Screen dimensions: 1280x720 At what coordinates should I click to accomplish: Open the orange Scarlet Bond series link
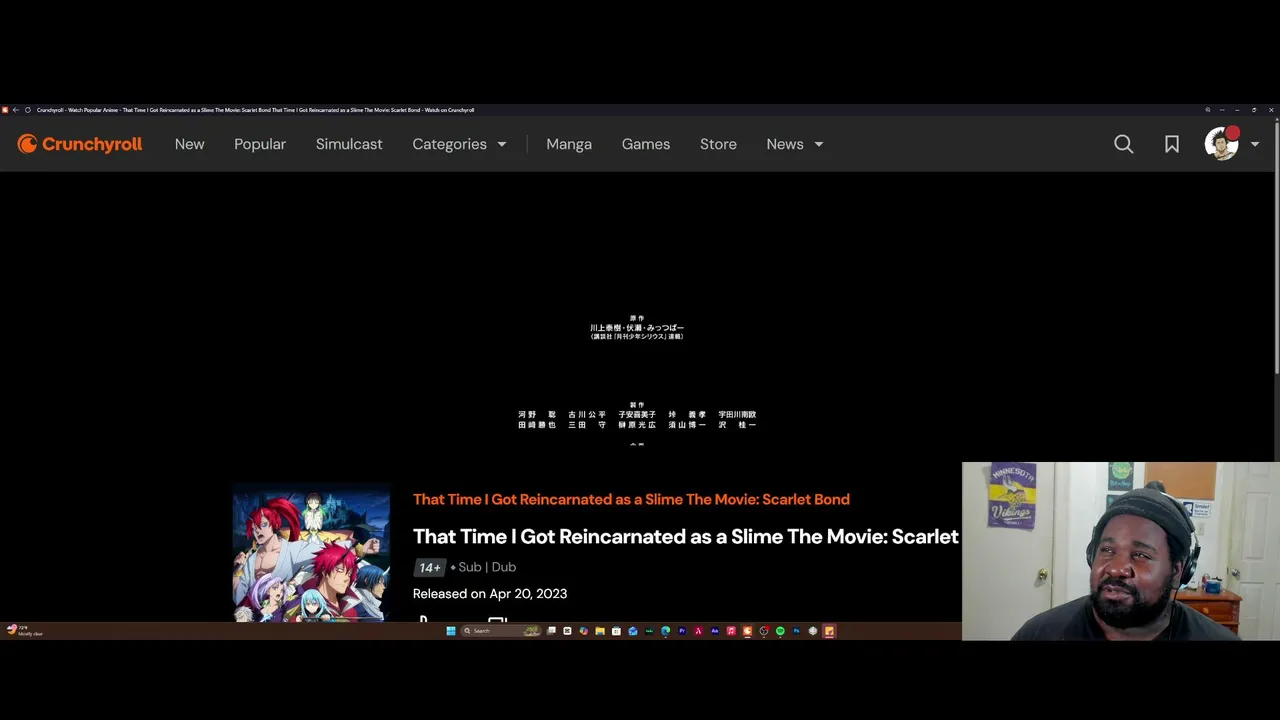click(631, 499)
